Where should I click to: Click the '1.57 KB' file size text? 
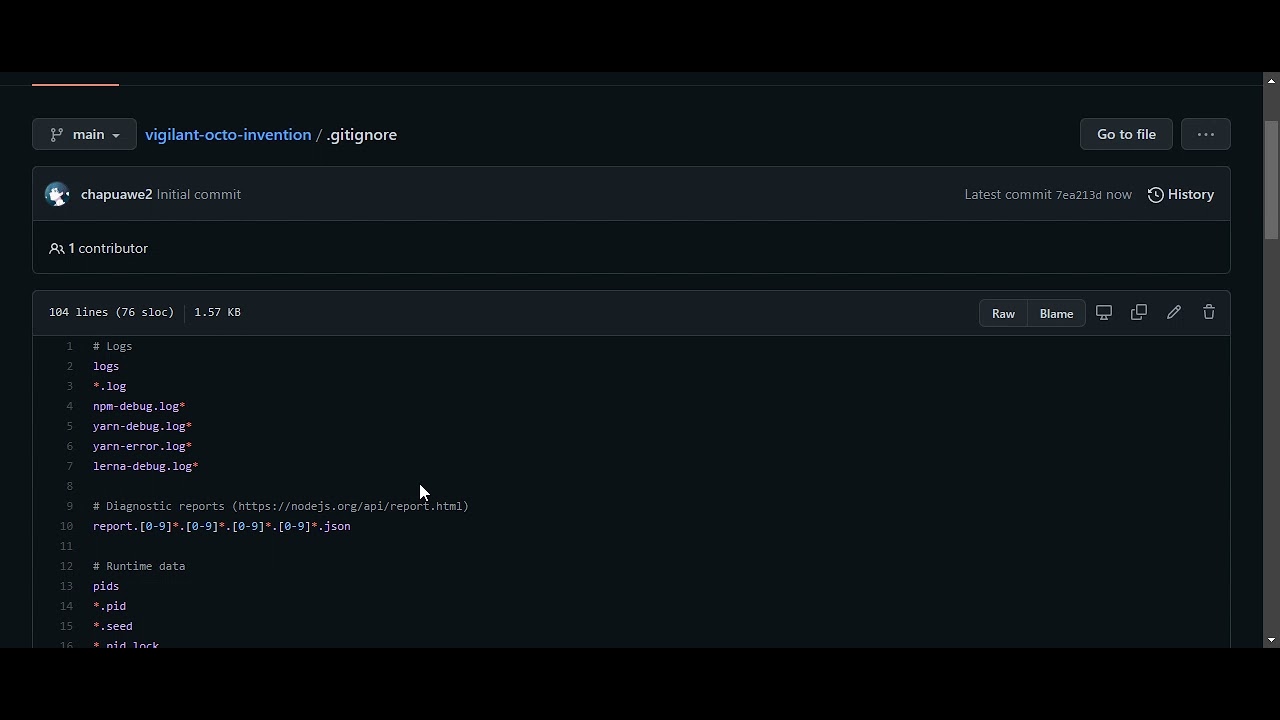(217, 312)
